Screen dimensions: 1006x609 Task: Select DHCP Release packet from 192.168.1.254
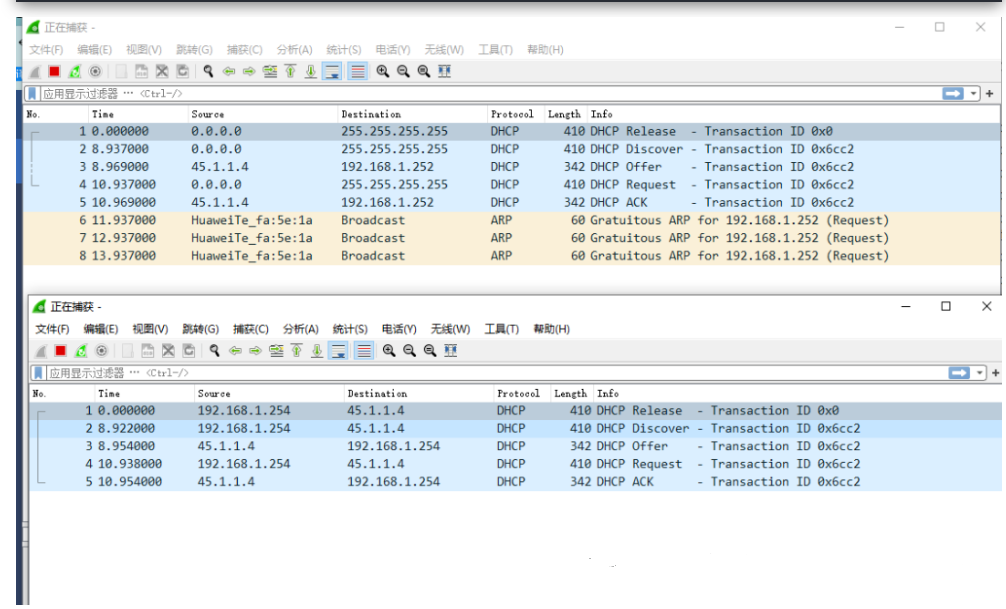[x=515, y=411]
